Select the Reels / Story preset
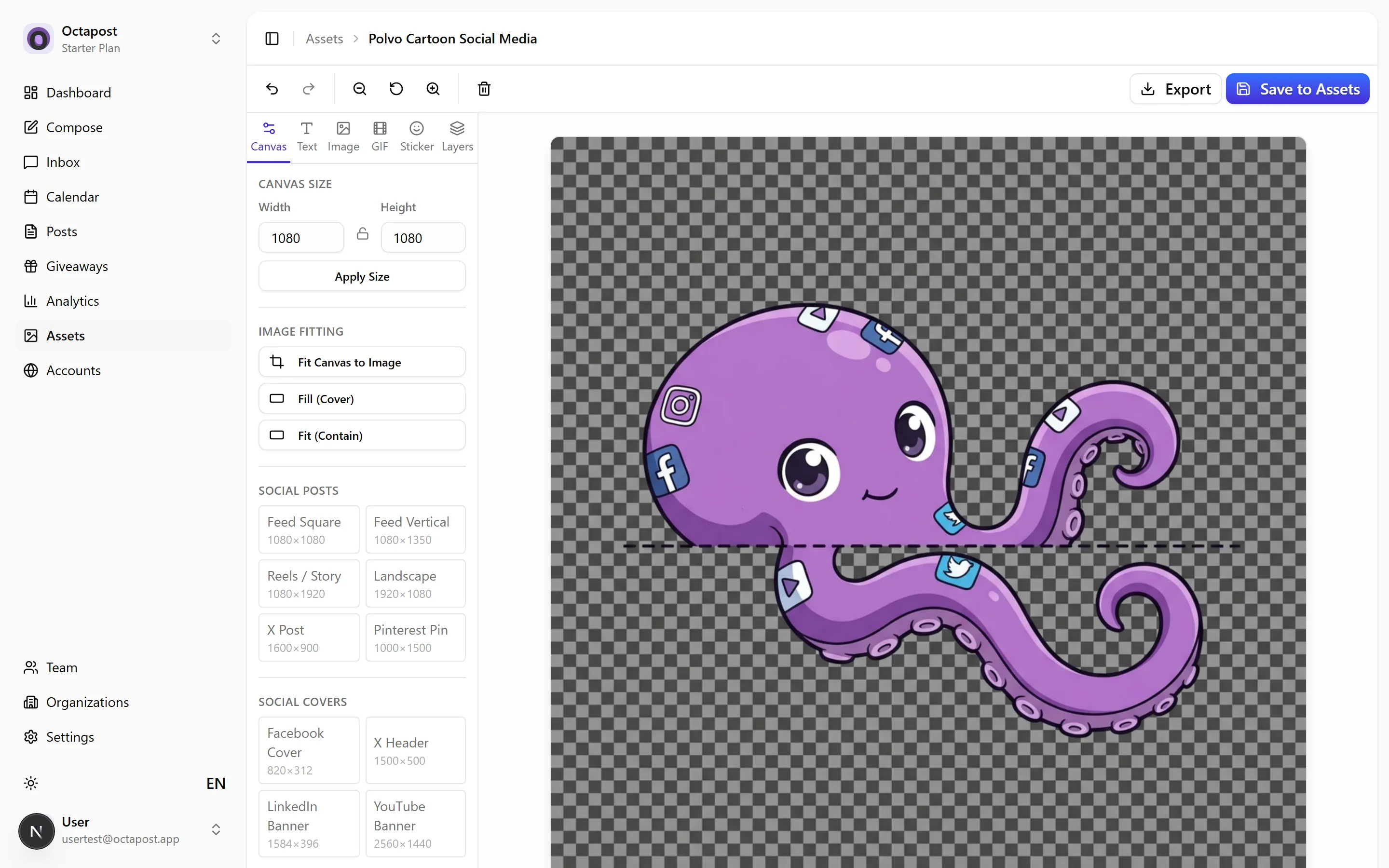The height and width of the screenshot is (868, 1389). [x=309, y=583]
